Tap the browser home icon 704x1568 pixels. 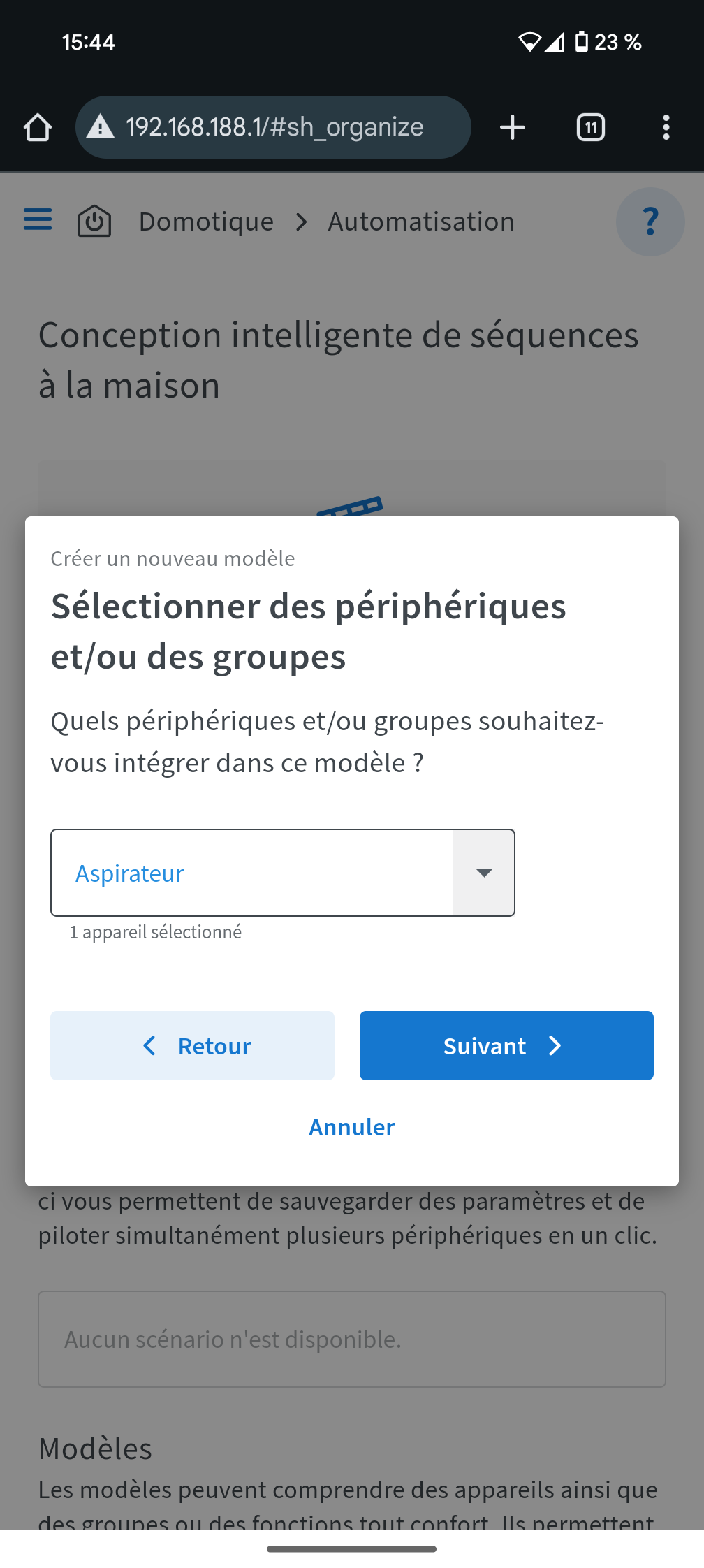coord(38,128)
